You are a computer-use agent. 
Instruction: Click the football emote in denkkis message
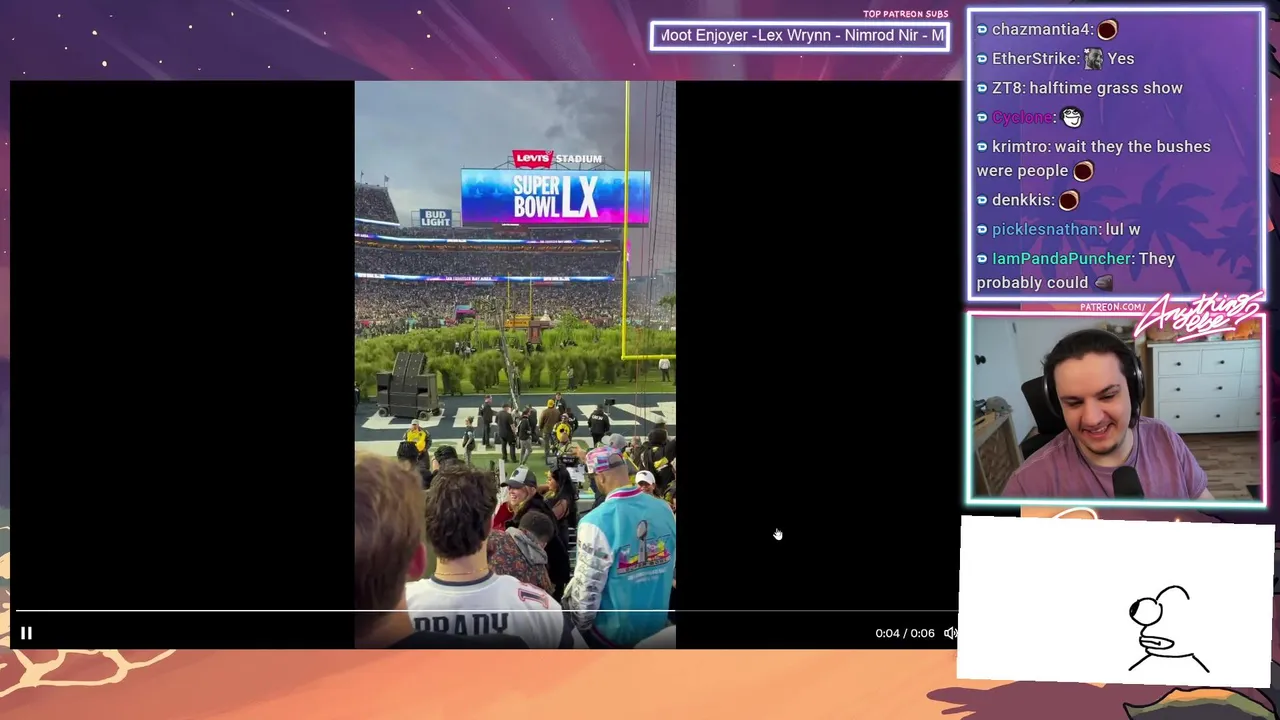click(1069, 200)
